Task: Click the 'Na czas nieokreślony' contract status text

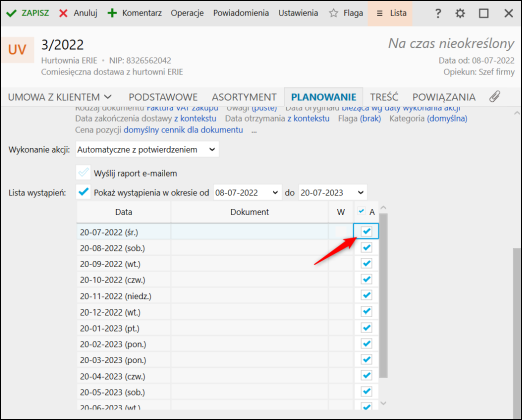Action: 451,44
